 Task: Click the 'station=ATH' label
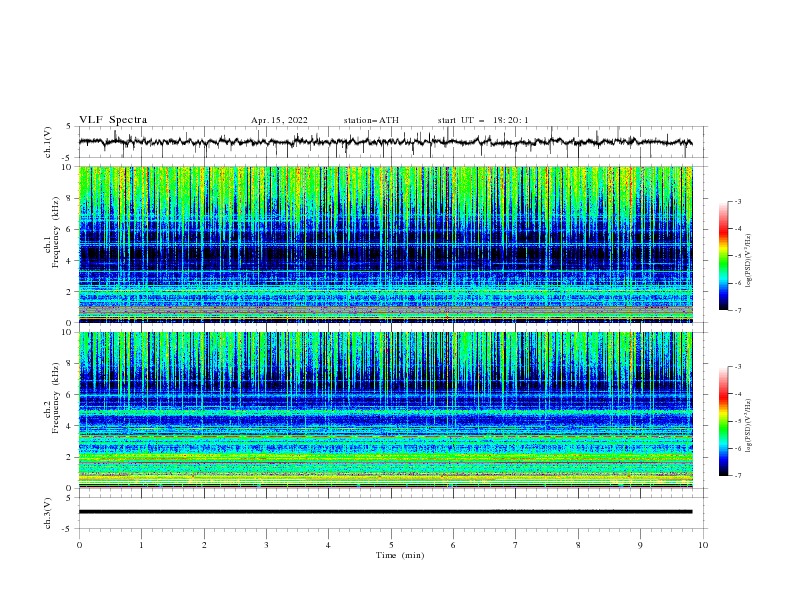tap(371, 120)
